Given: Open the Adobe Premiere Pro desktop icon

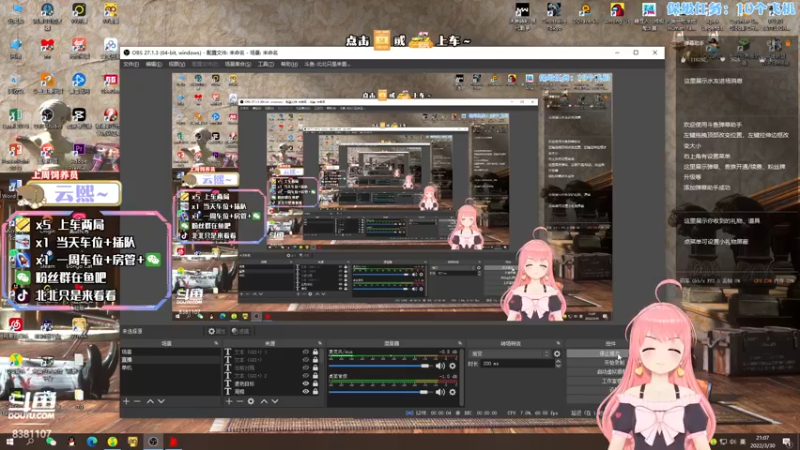Looking at the screenshot, I should [x=79, y=154].
